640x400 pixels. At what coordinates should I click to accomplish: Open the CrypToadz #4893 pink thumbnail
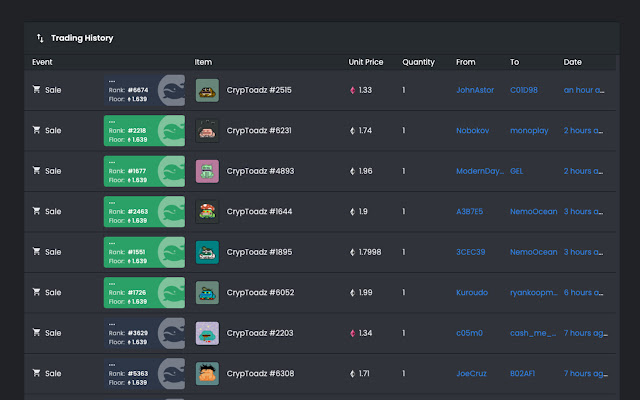pyautogui.click(x=207, y=171)
